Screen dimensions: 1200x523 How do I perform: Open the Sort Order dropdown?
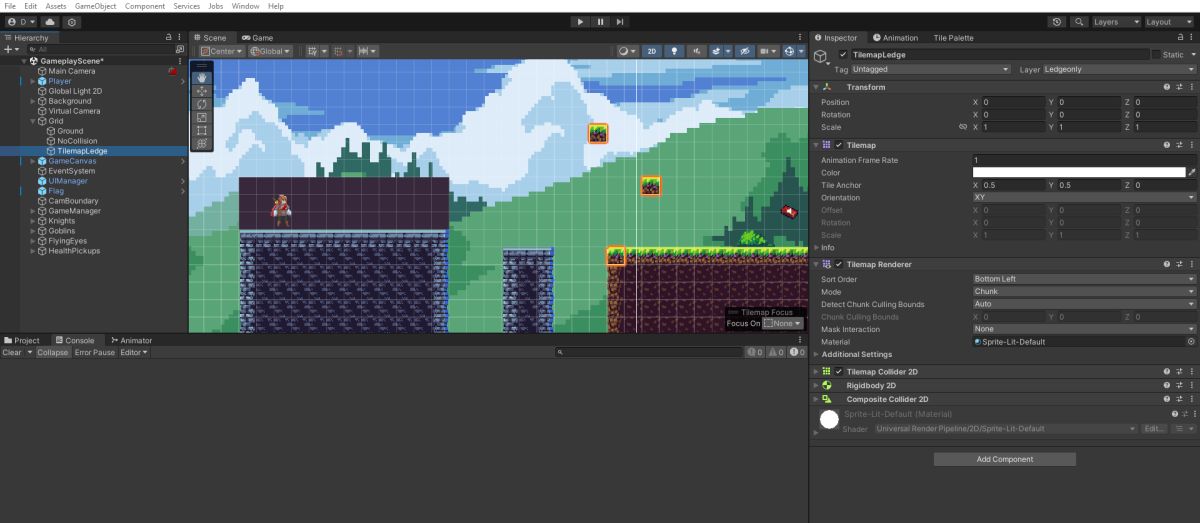point(1084,279)
